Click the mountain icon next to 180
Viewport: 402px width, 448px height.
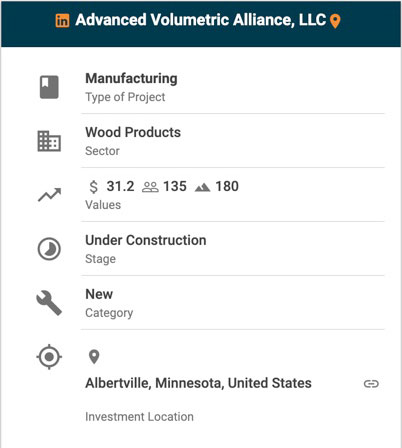point(203,188)
